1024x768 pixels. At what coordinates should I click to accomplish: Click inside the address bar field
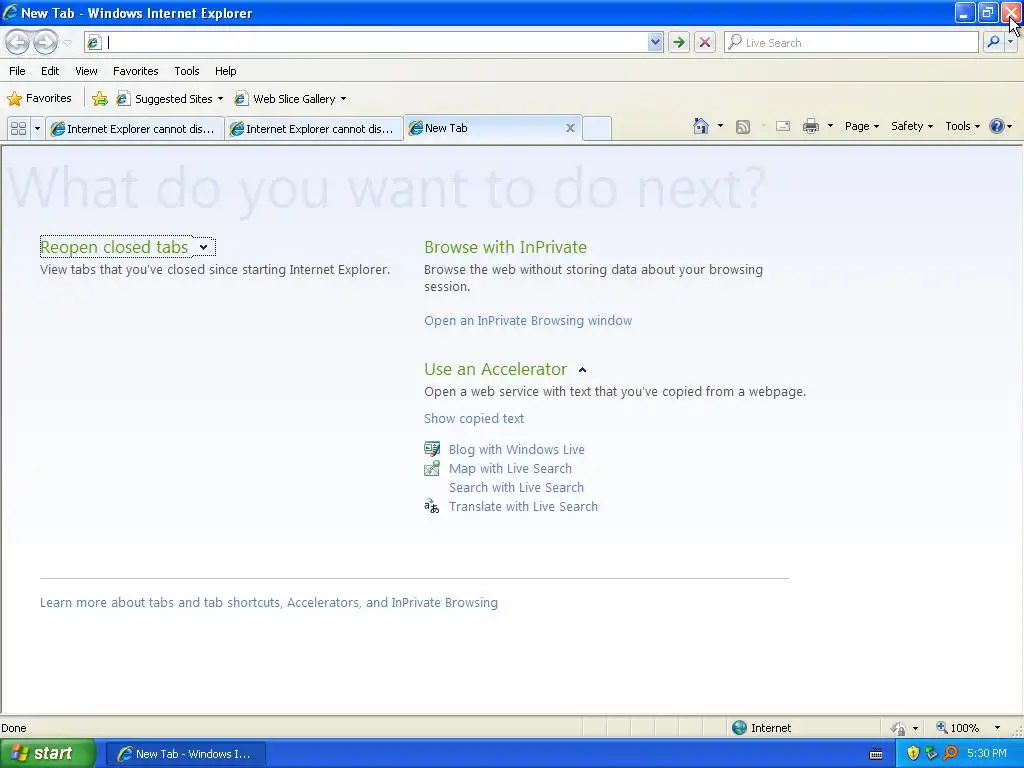coord(376,42)
